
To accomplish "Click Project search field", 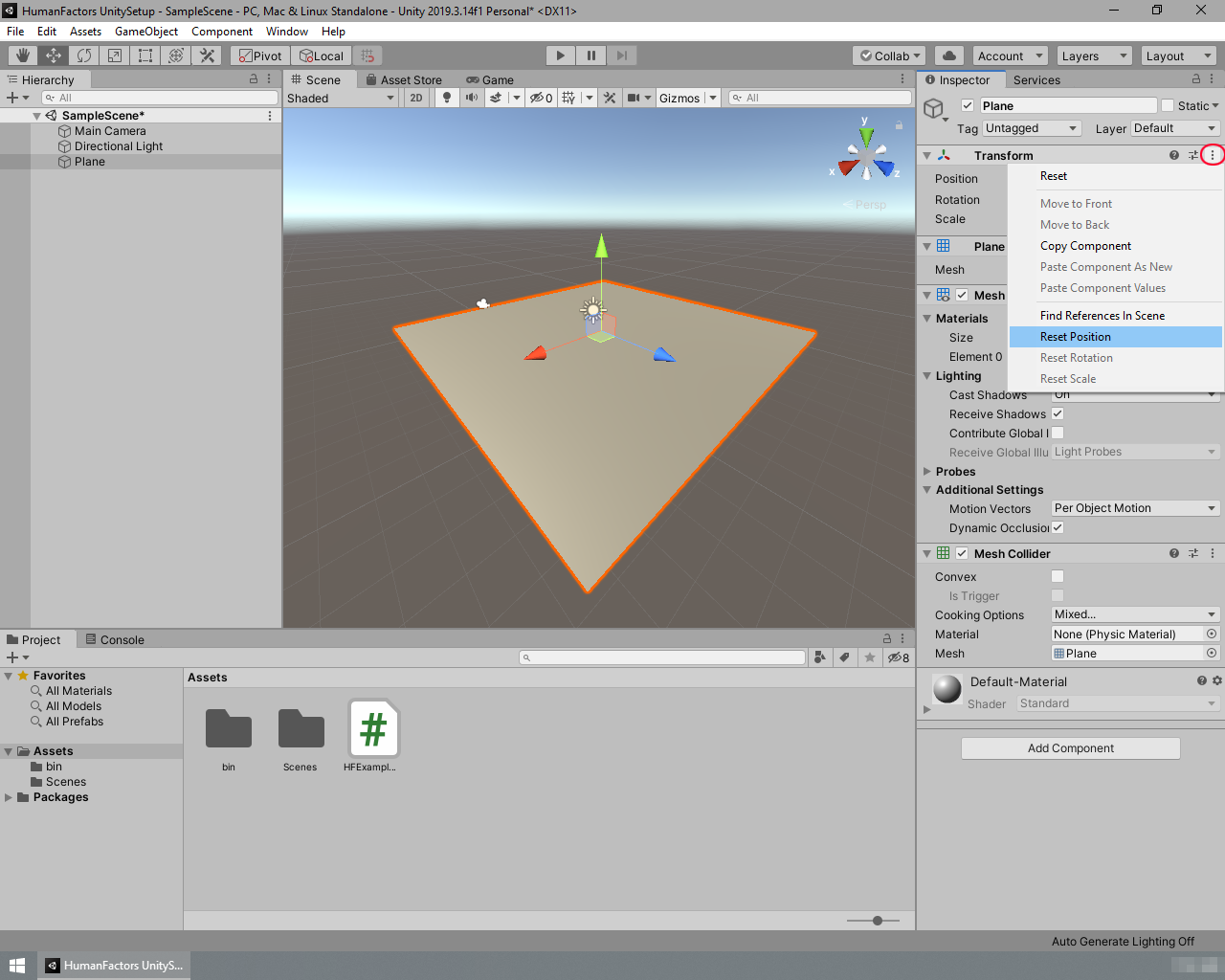I will [662, 657].
